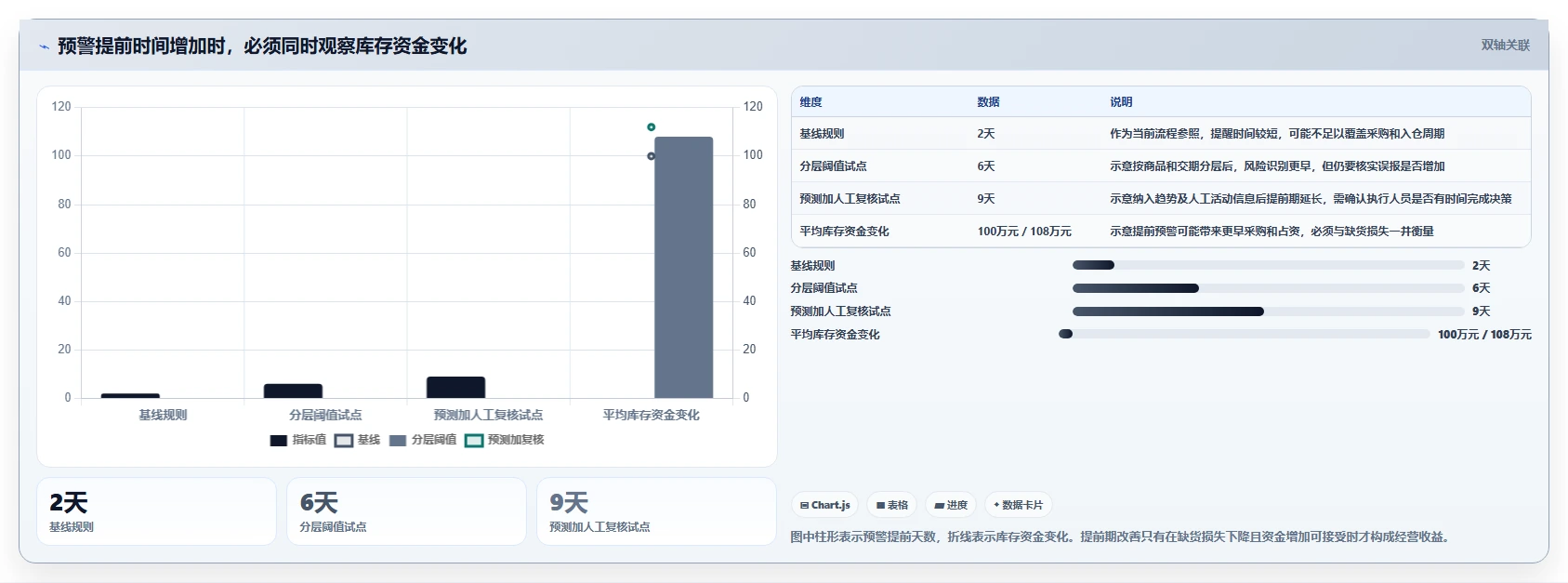This screenshot has width=1568, height=583.
Task: Click the 双轴关联 label in header
Action: (x=1506, y=45)
